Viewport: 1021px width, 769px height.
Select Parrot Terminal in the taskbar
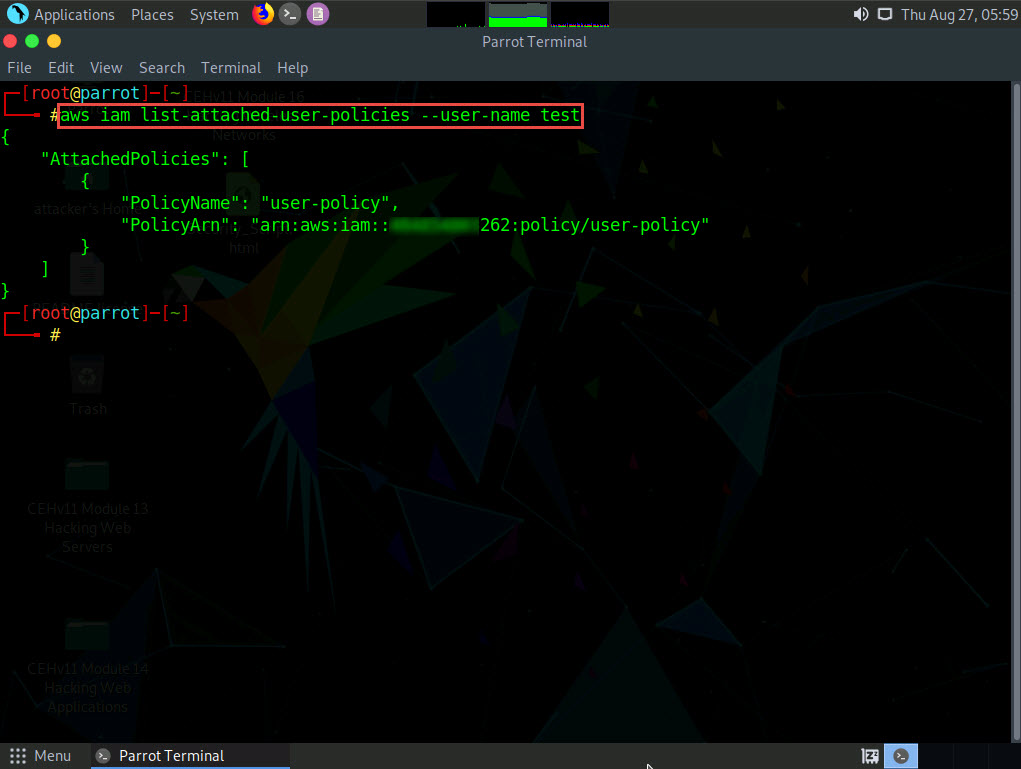(x=171, y=756)
